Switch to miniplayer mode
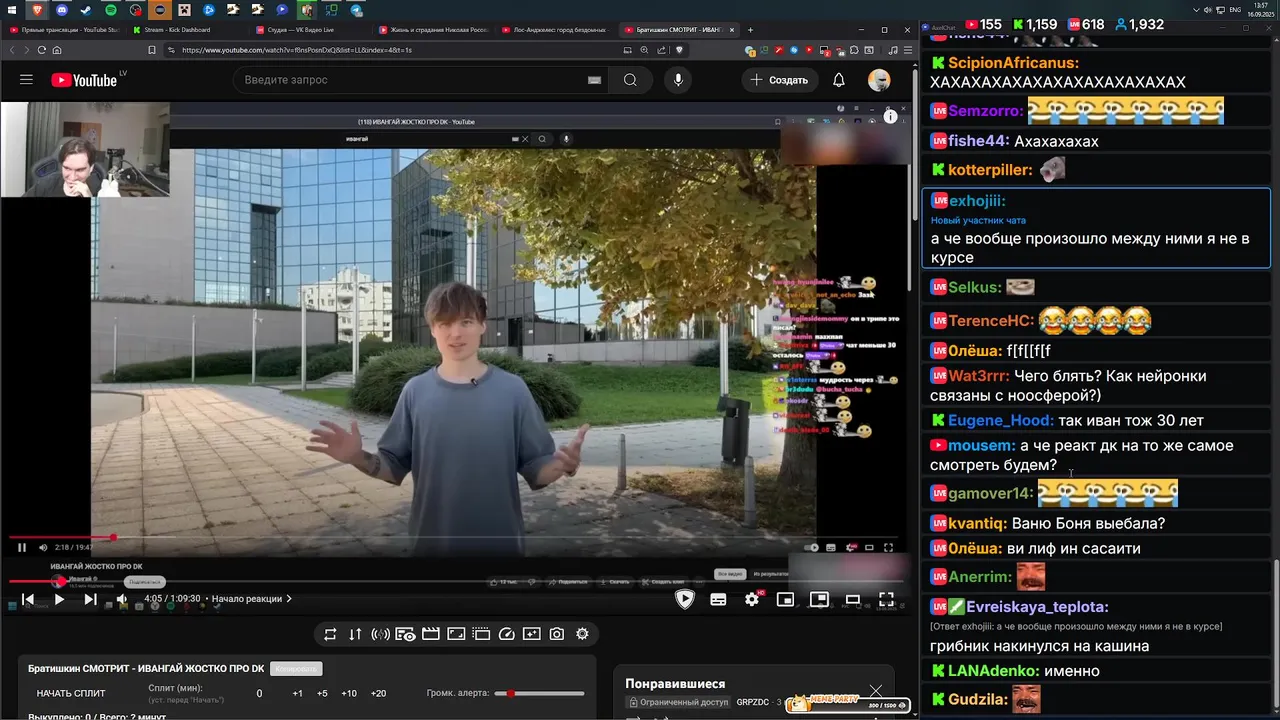Screen dimensions: 1280x720 [x=786, y=599]
